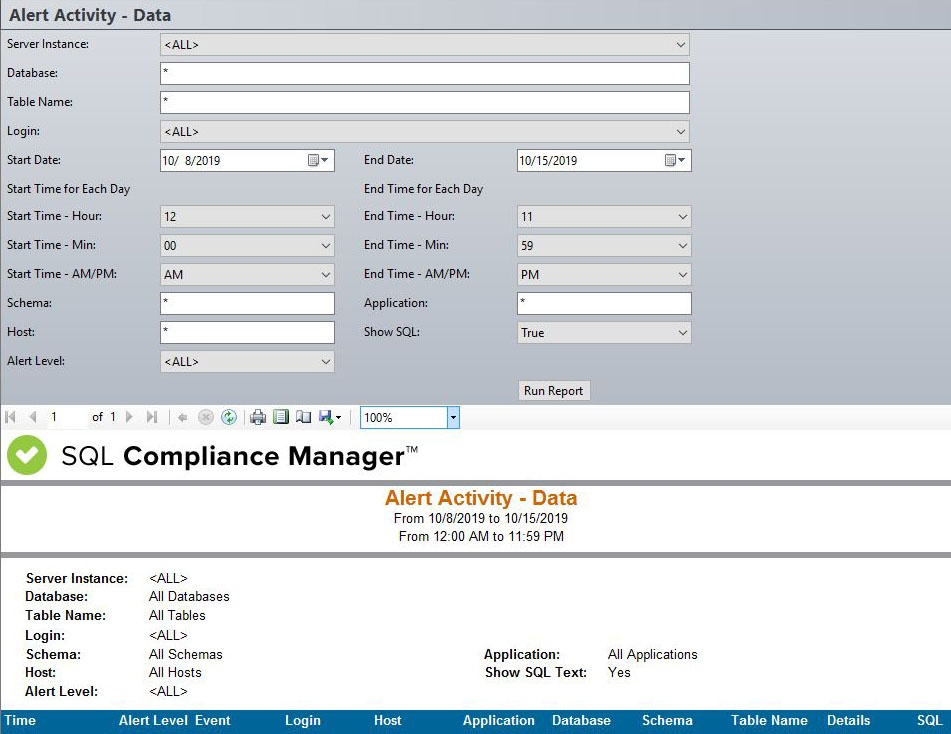Open Page Setup icon in toolbar
Screen dimensions: 951x734
click(x=303, y=418)
